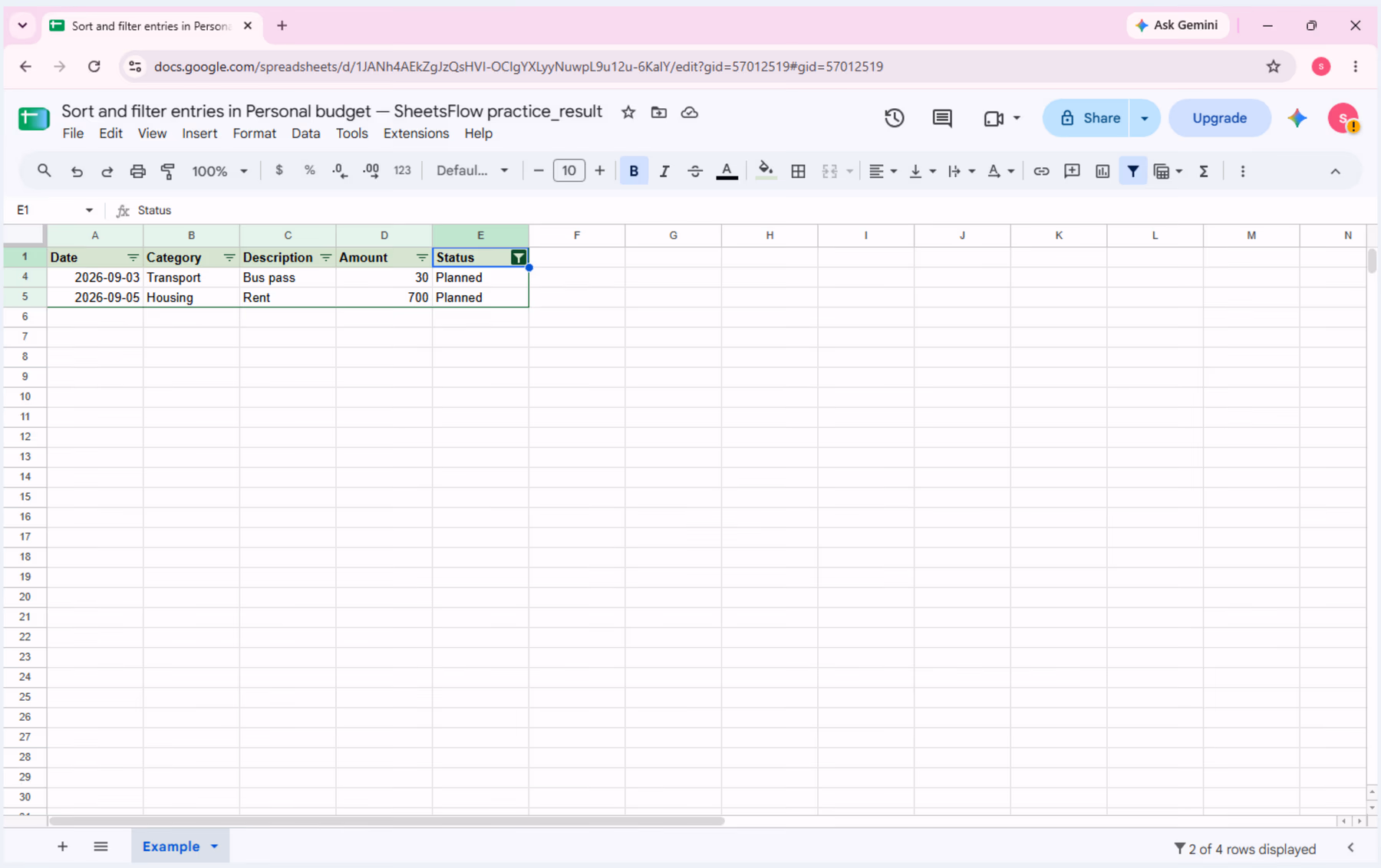Image resolution: width=1381 pixels, height=868 pixels.
Task: Toggle bold formatting
Action: tap(634, 171)
